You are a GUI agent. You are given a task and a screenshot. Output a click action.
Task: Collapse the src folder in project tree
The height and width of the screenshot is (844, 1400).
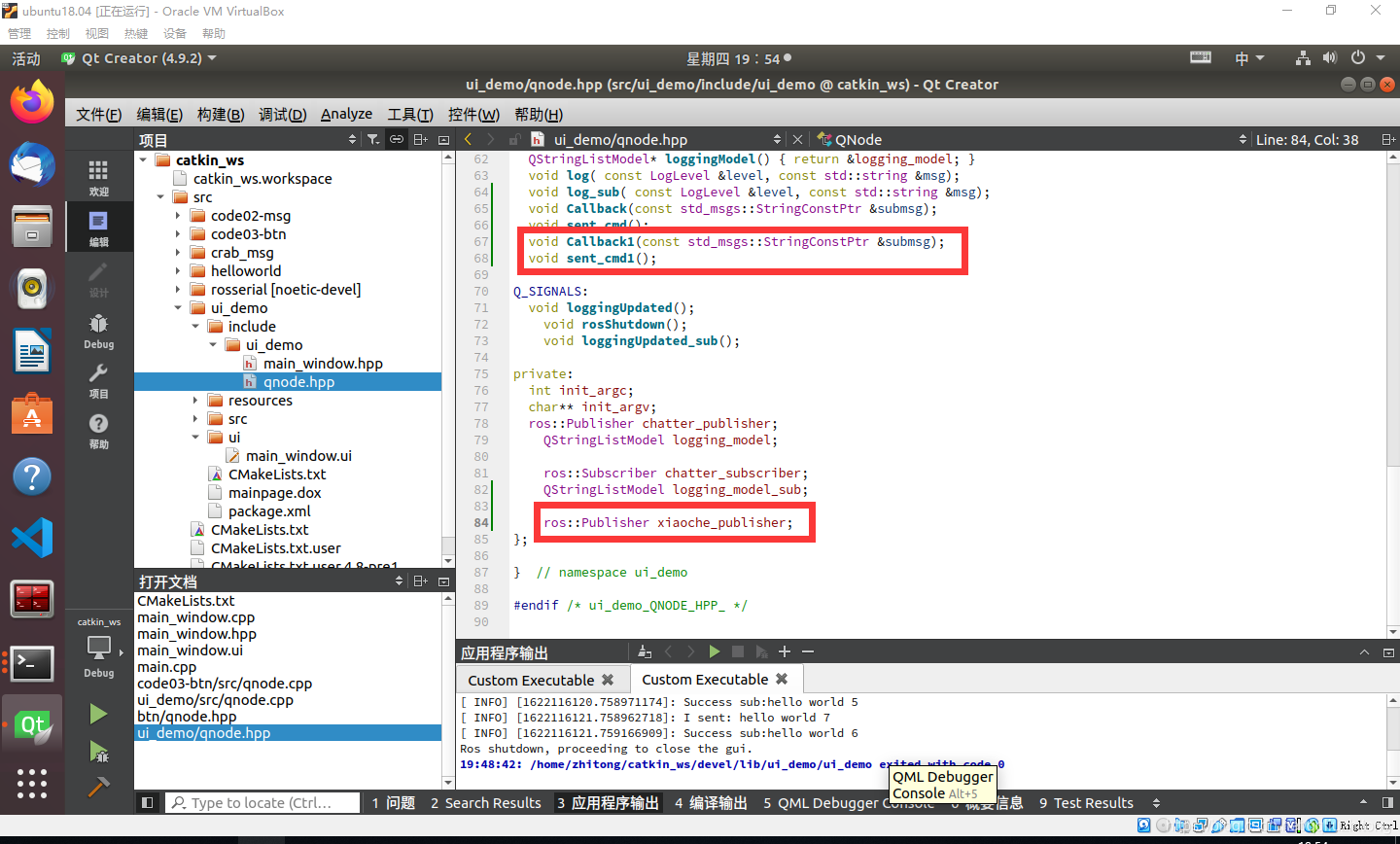pyautogui.click(x=159, y=196)
